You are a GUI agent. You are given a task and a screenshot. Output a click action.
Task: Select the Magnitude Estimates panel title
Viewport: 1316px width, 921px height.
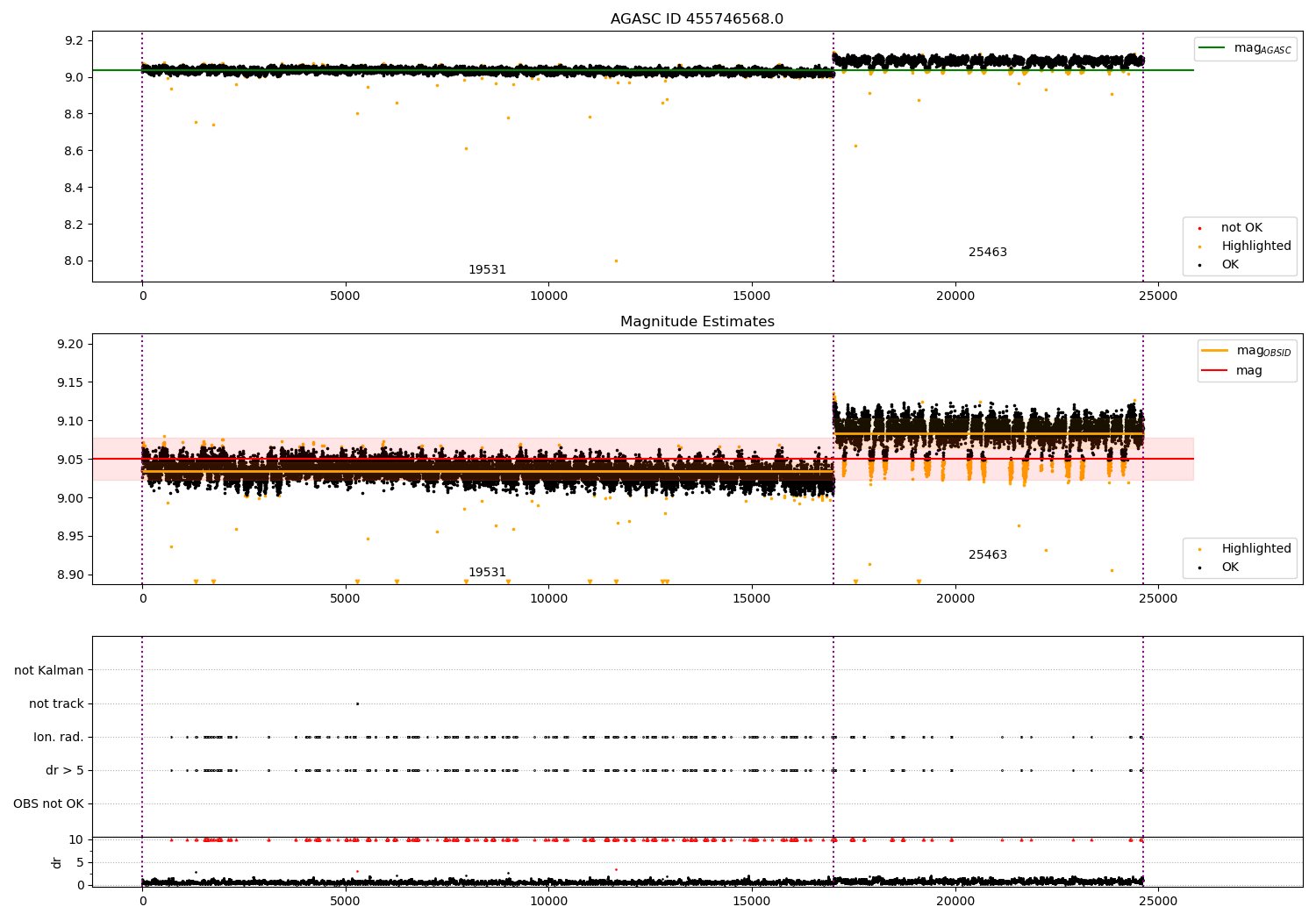(697, 322)
